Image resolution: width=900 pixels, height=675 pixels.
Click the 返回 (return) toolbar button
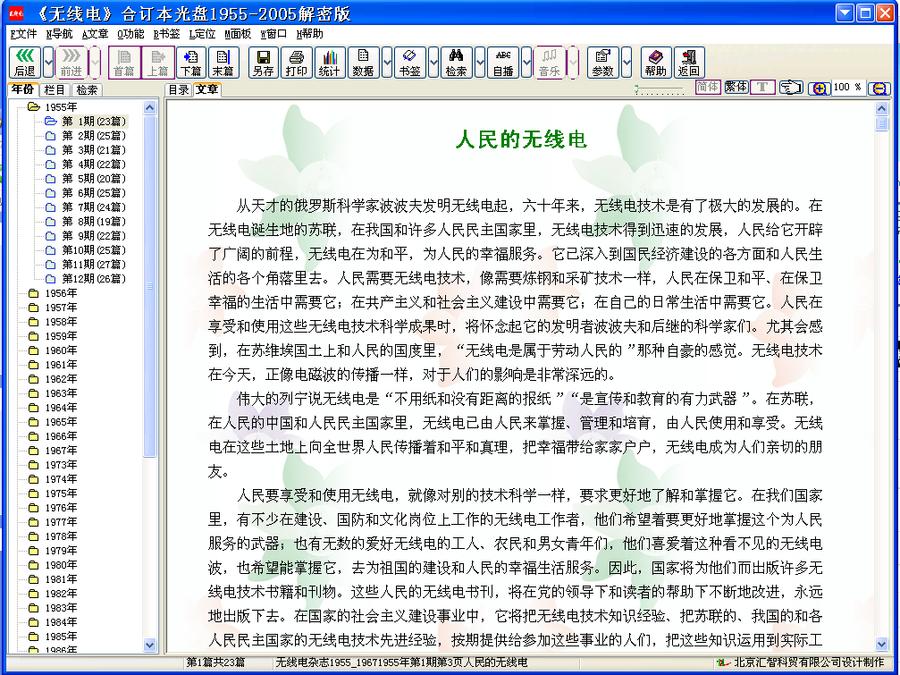(689, 63)
